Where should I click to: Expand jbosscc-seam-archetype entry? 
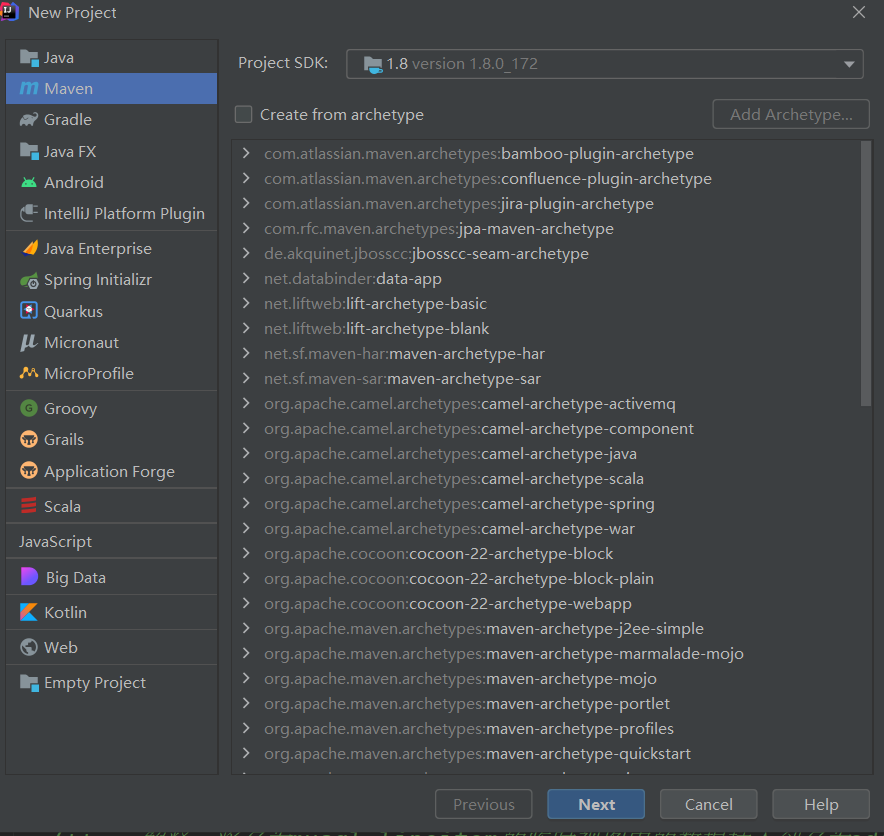point(246,254)
